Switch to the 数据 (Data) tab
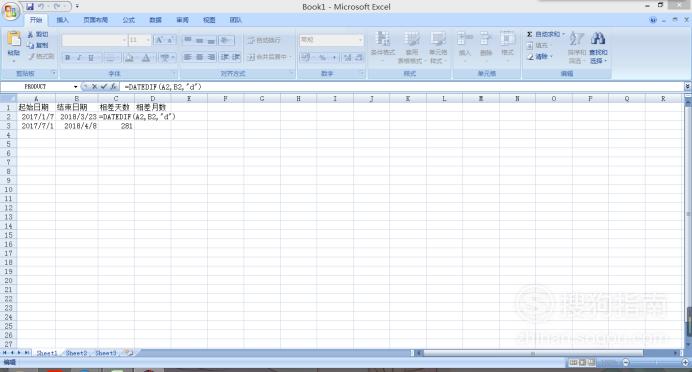Viewport: 692px width, 372px height. (x=155, y=20)
